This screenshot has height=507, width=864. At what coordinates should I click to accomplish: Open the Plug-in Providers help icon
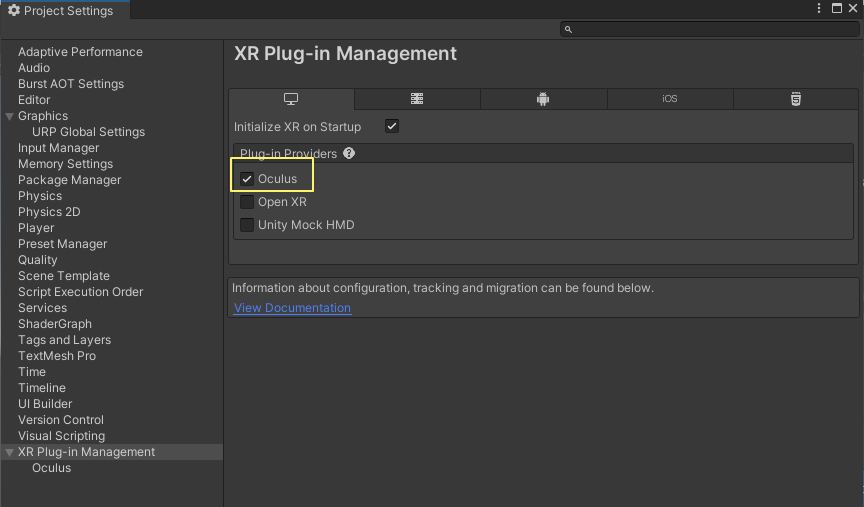[x=349, y=153]
